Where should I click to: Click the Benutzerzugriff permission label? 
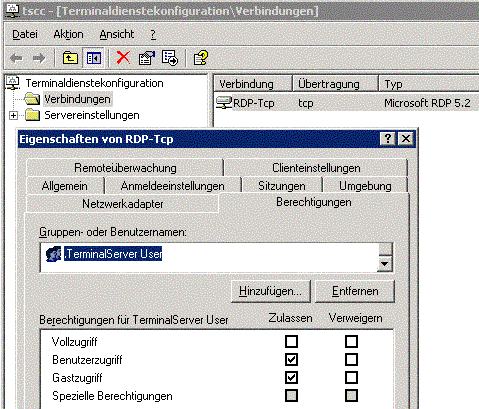87,360
